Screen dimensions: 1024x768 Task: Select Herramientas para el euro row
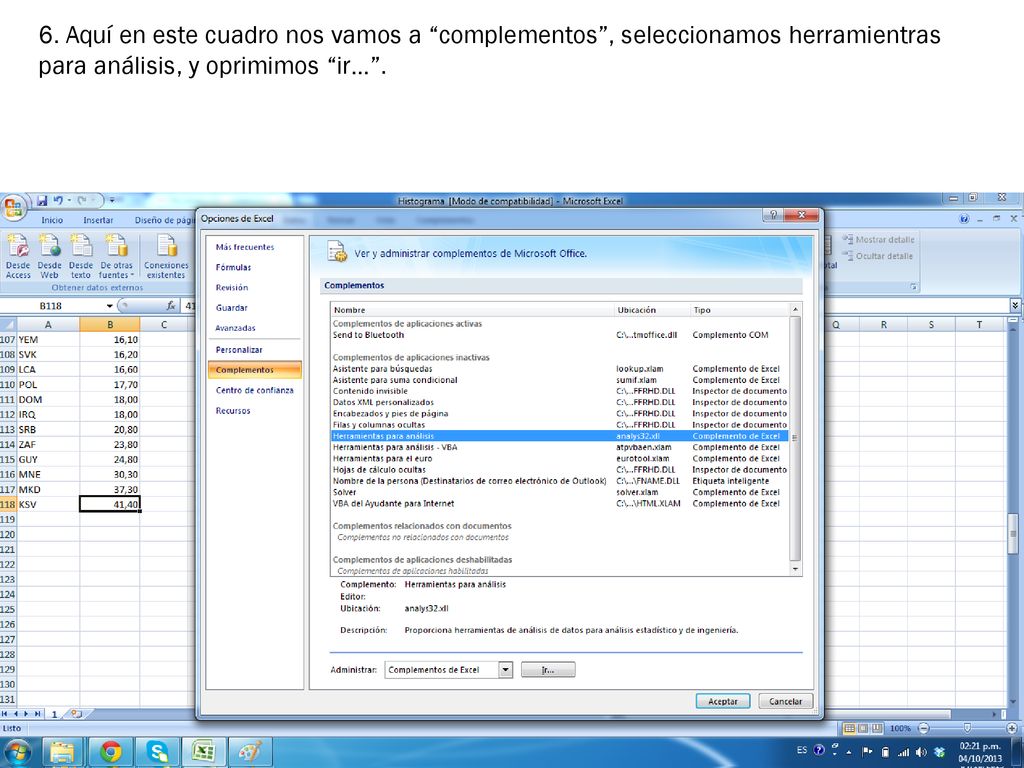560,458
